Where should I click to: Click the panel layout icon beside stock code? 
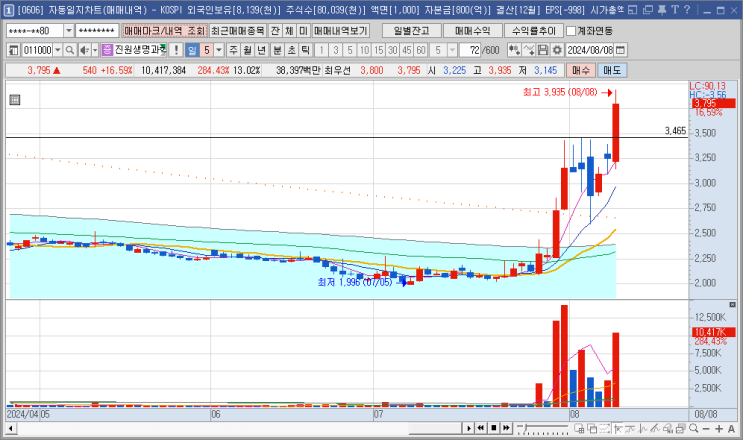pos(13,50)
